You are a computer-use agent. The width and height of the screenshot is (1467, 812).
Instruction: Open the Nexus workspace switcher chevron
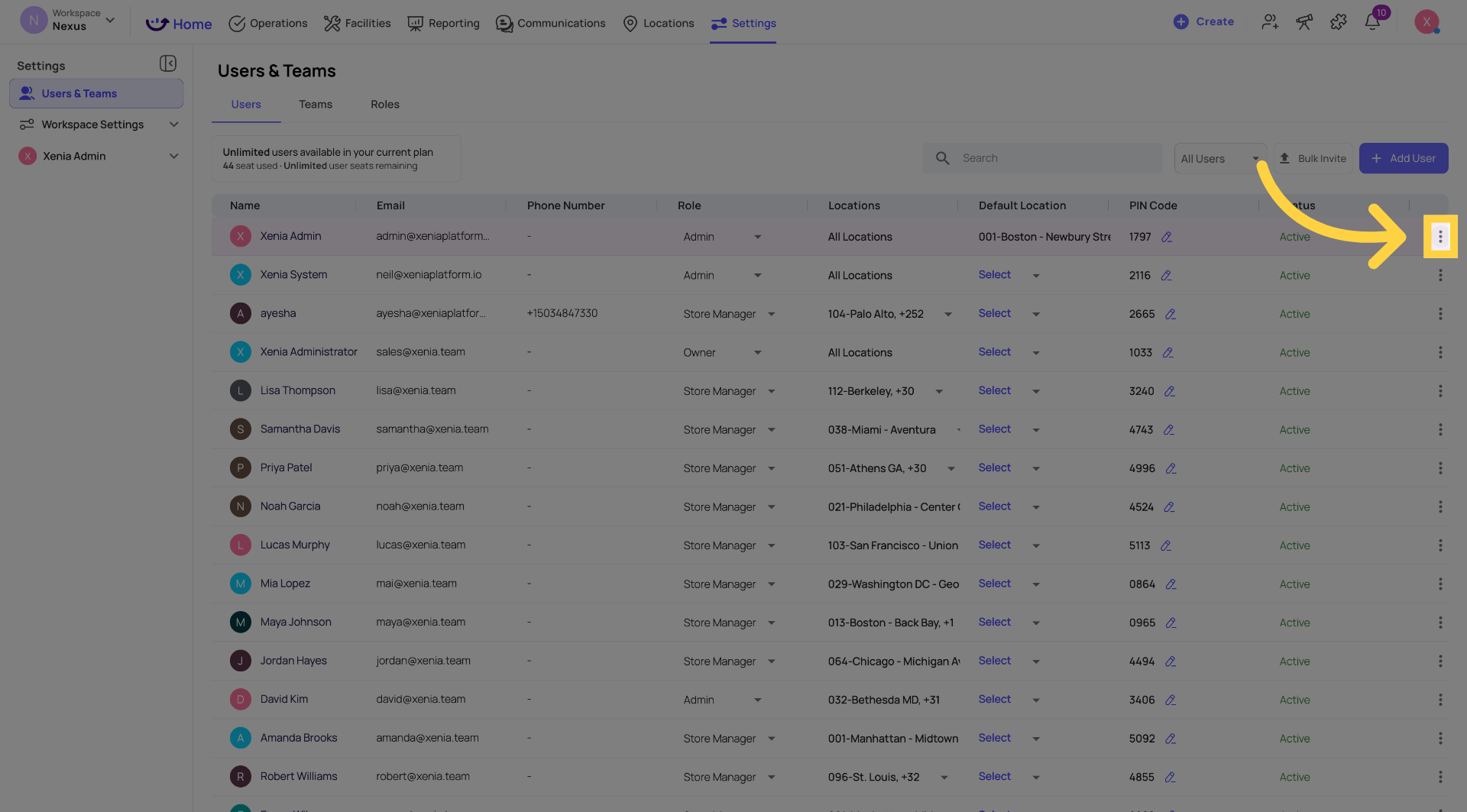pos(110,21)
